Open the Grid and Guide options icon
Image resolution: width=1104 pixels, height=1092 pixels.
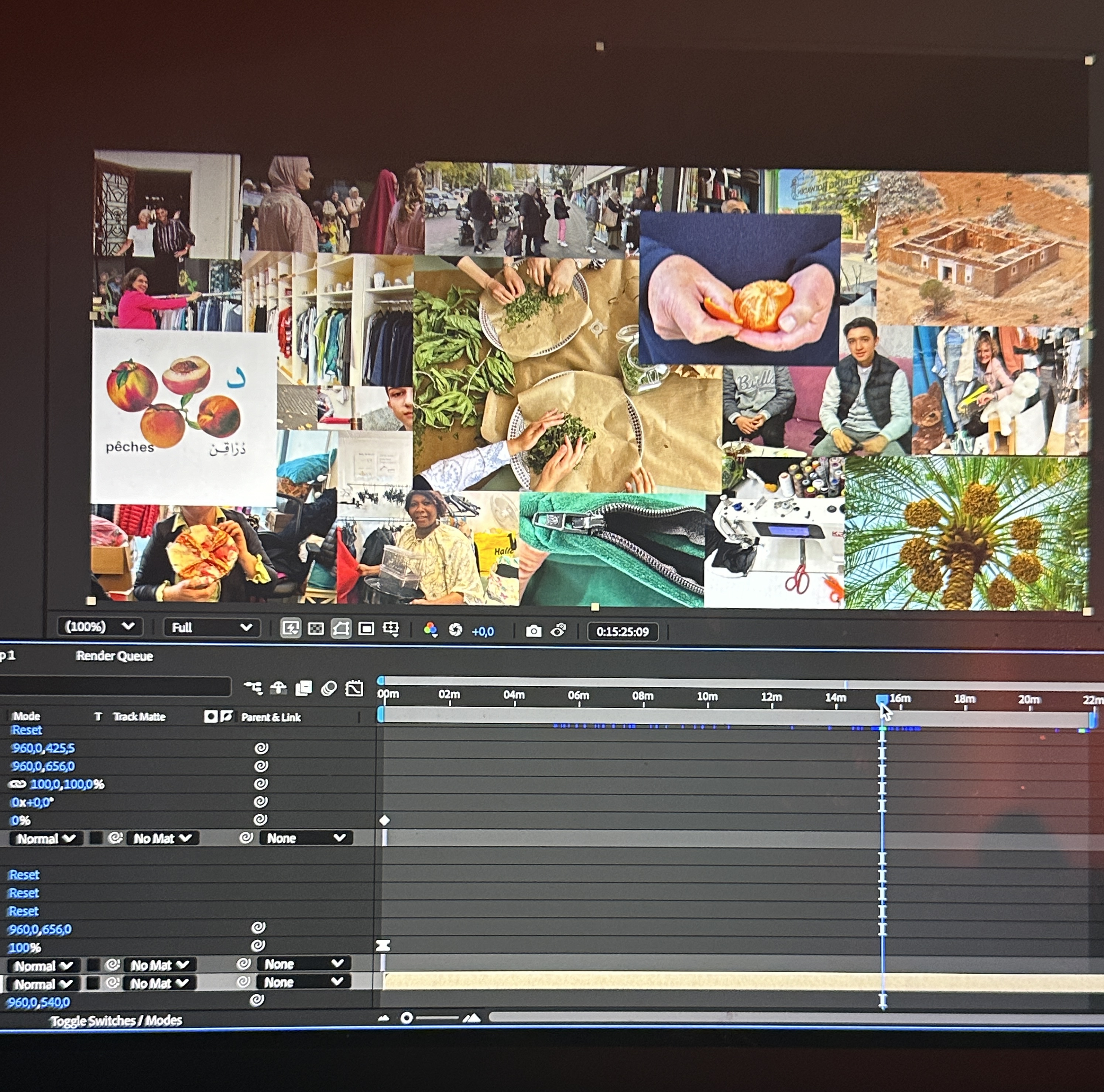point(391,629)
